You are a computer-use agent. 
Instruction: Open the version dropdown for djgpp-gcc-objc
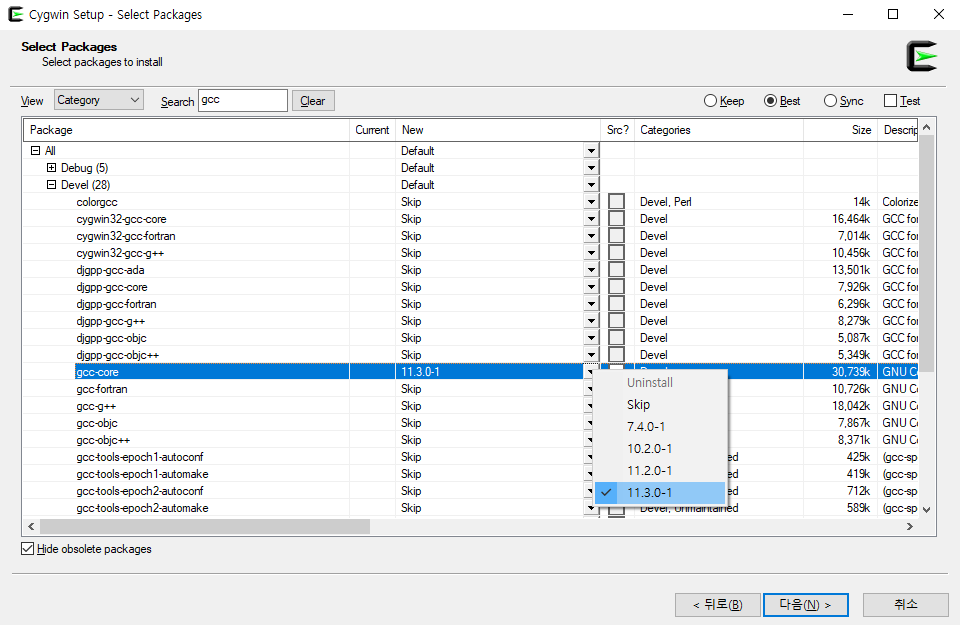pos(591,338)
